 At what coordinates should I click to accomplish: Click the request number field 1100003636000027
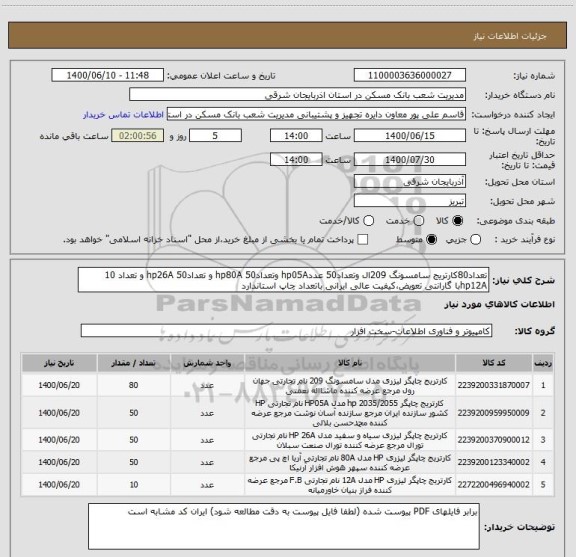coord(410,75)
